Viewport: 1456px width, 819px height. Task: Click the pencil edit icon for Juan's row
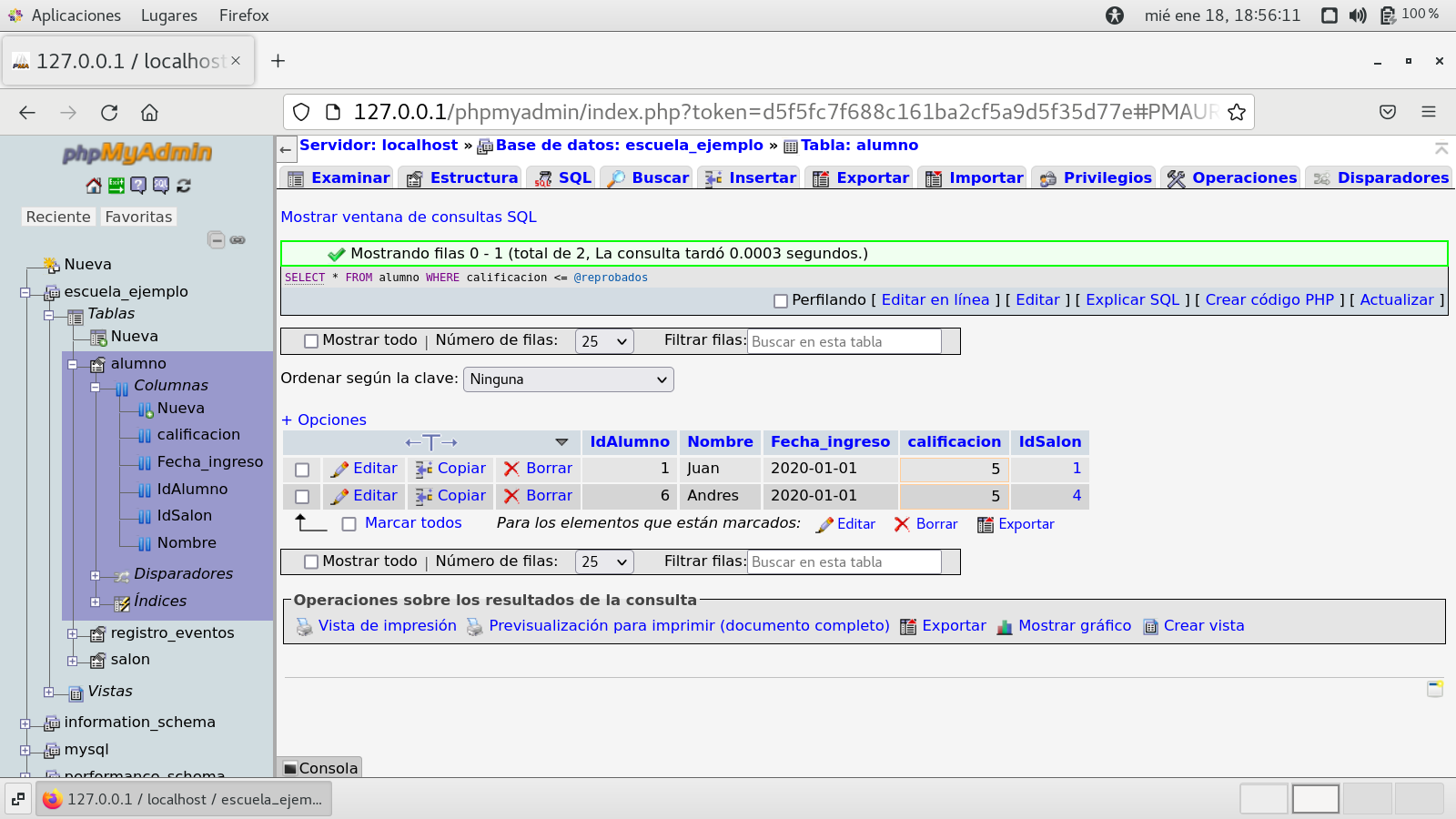[x=339, y=469]
